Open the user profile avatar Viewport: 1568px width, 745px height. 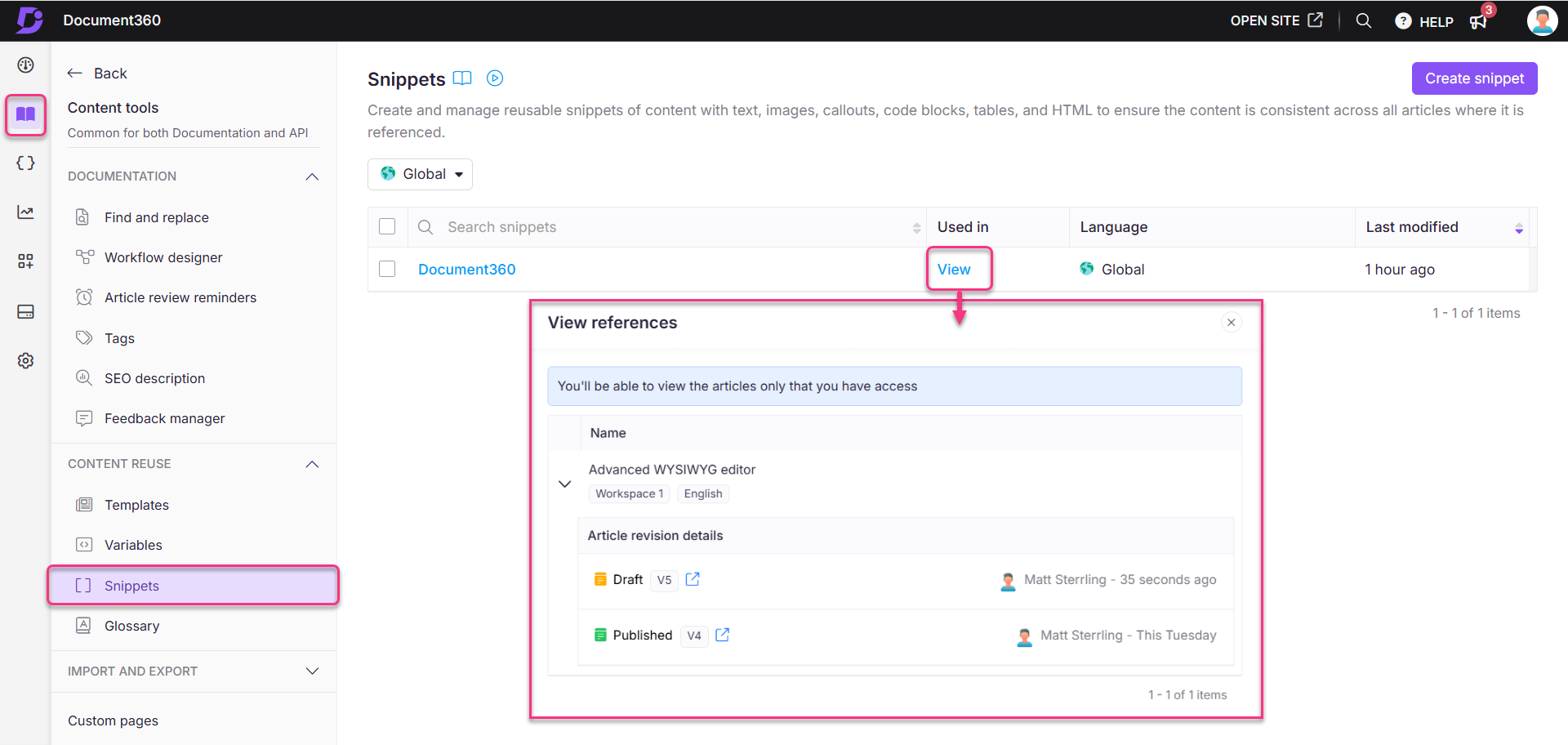pyautogui.click(x=1542, y=20)
